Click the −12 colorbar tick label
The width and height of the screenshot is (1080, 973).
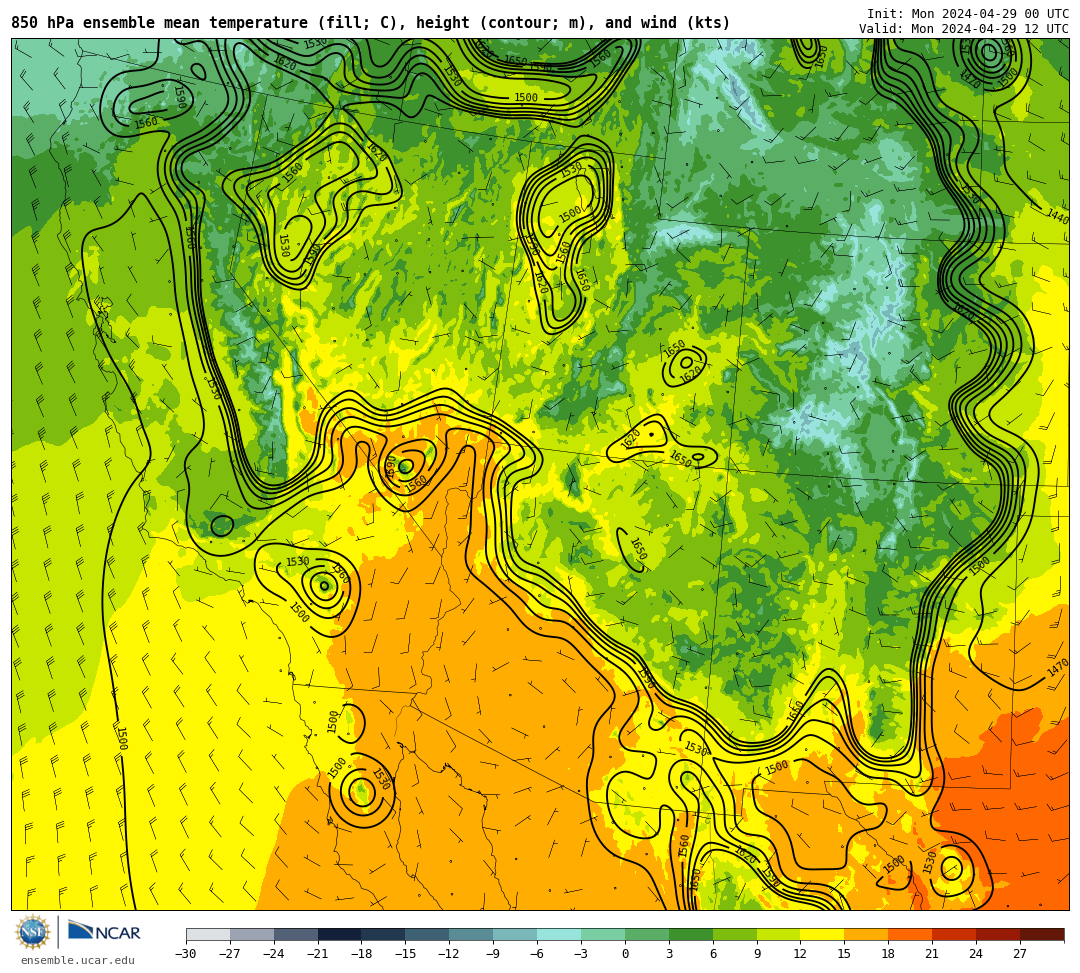pyautogui.click(x=449, y=954)
